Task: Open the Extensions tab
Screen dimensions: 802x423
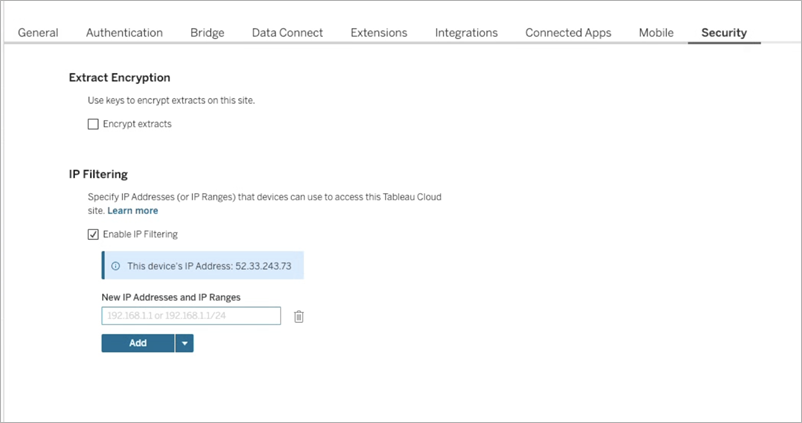Action: [x=378, y=33]
